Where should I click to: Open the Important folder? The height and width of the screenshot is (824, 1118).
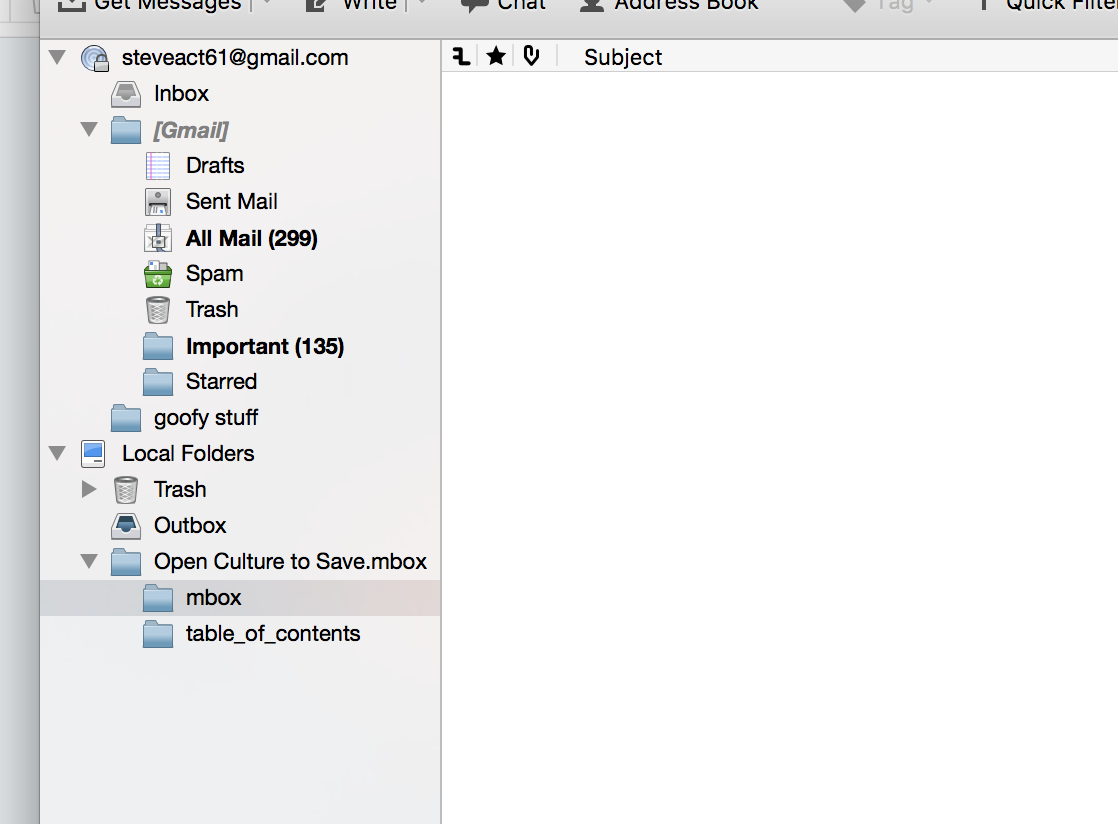(x=264, y=346)
